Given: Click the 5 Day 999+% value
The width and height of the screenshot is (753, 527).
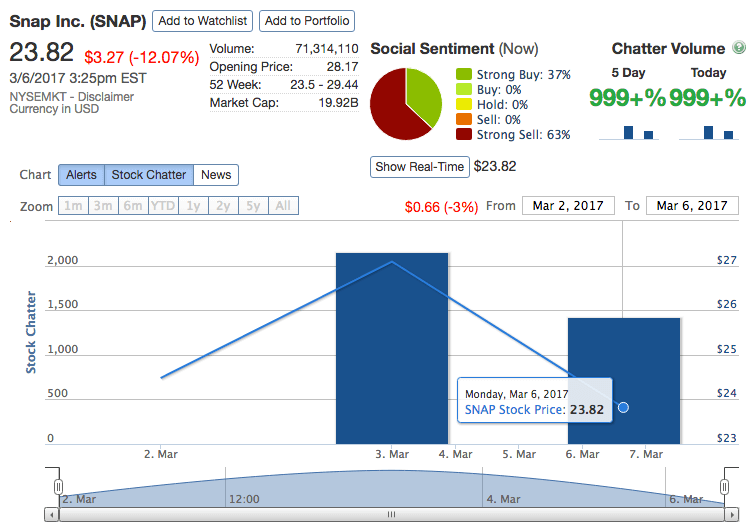Looking at the screenshot, I should [x=627, y=98].
